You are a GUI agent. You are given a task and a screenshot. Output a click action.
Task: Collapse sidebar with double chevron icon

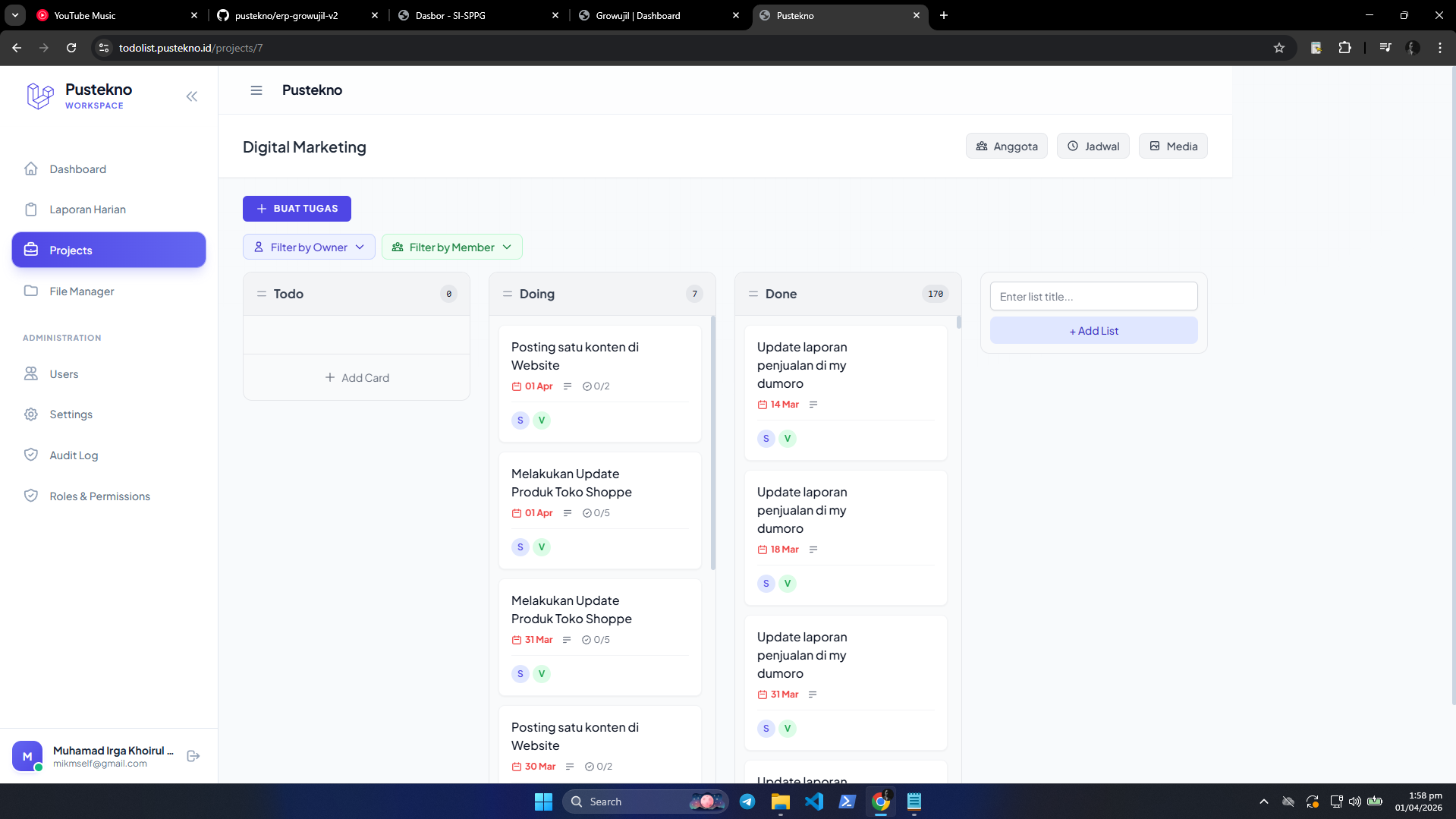coord(192,96)
